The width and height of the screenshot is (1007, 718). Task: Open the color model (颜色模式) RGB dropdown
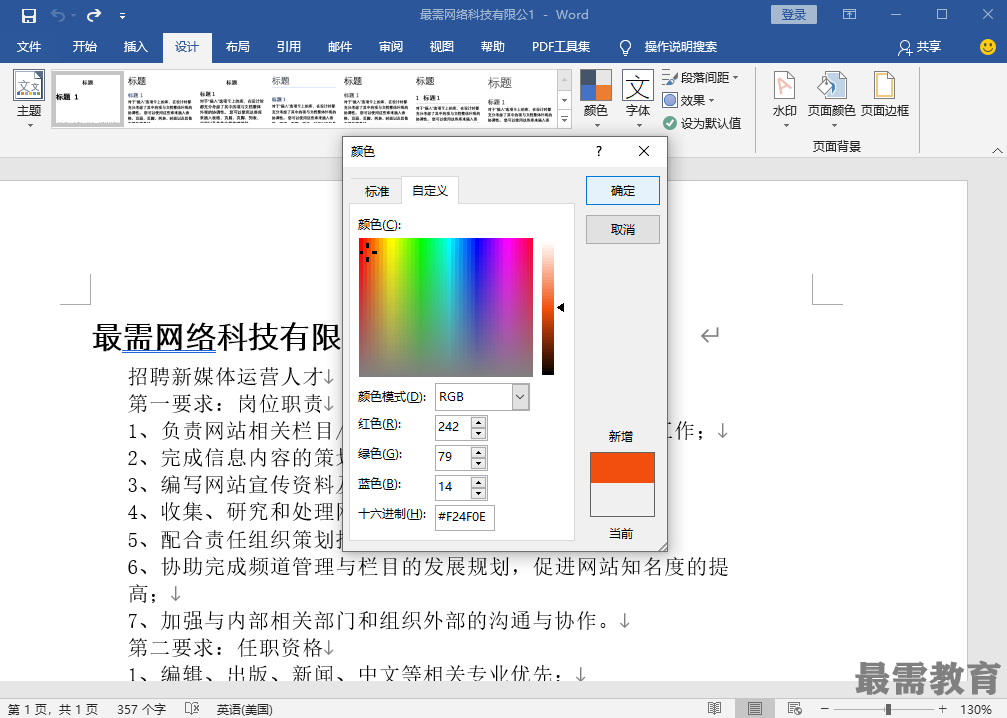coord(482,397)
